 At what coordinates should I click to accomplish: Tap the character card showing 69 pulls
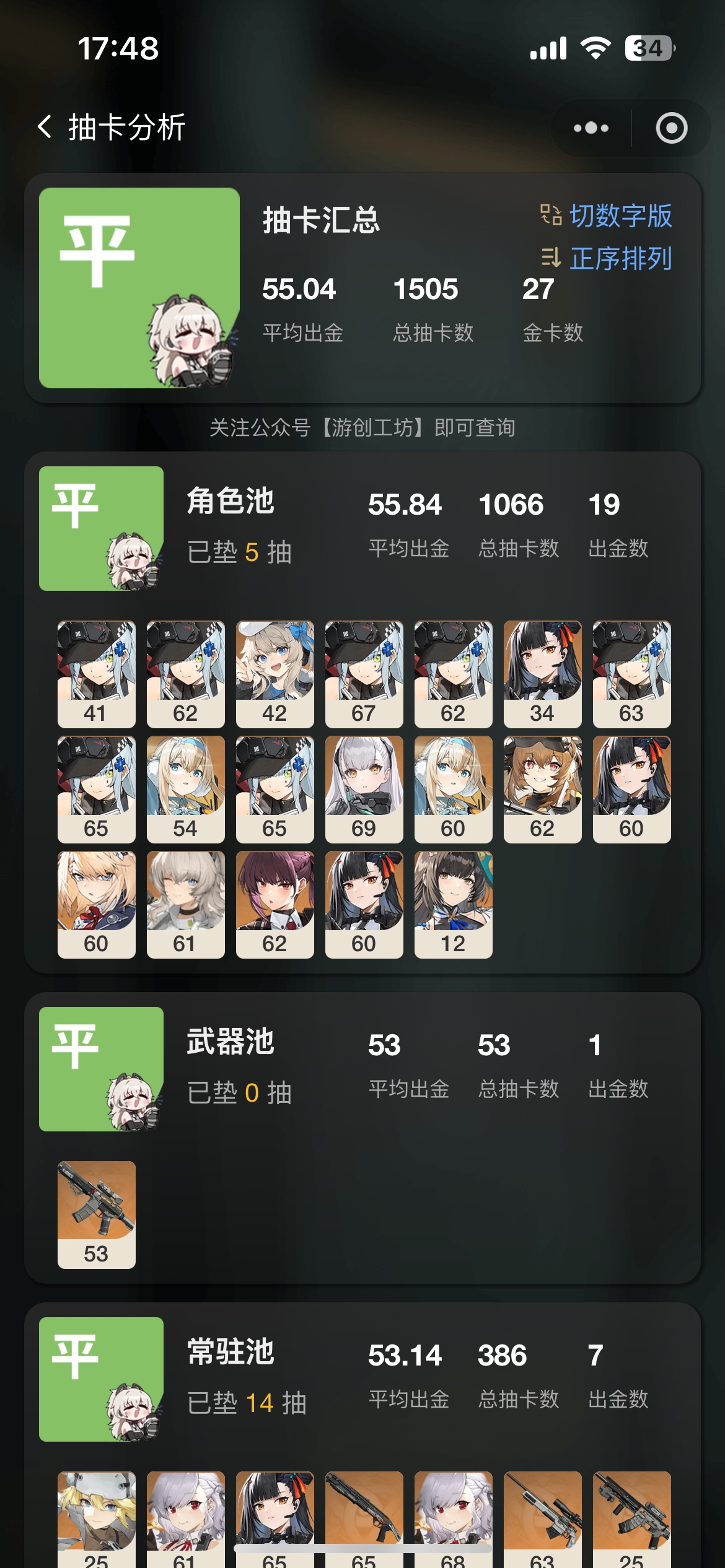pyautogui.click(x=364, y=790)
